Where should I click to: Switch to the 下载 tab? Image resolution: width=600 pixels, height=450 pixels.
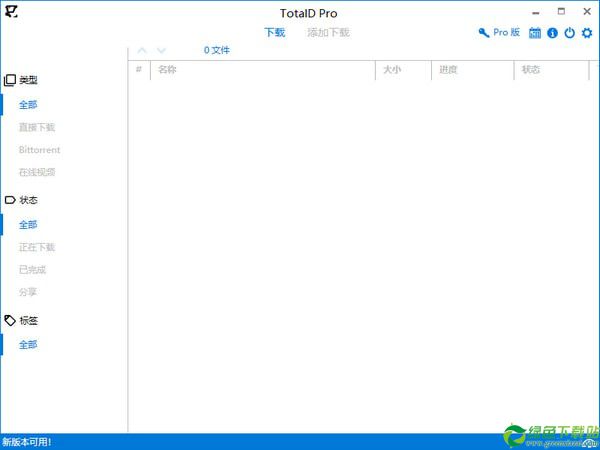275,33
